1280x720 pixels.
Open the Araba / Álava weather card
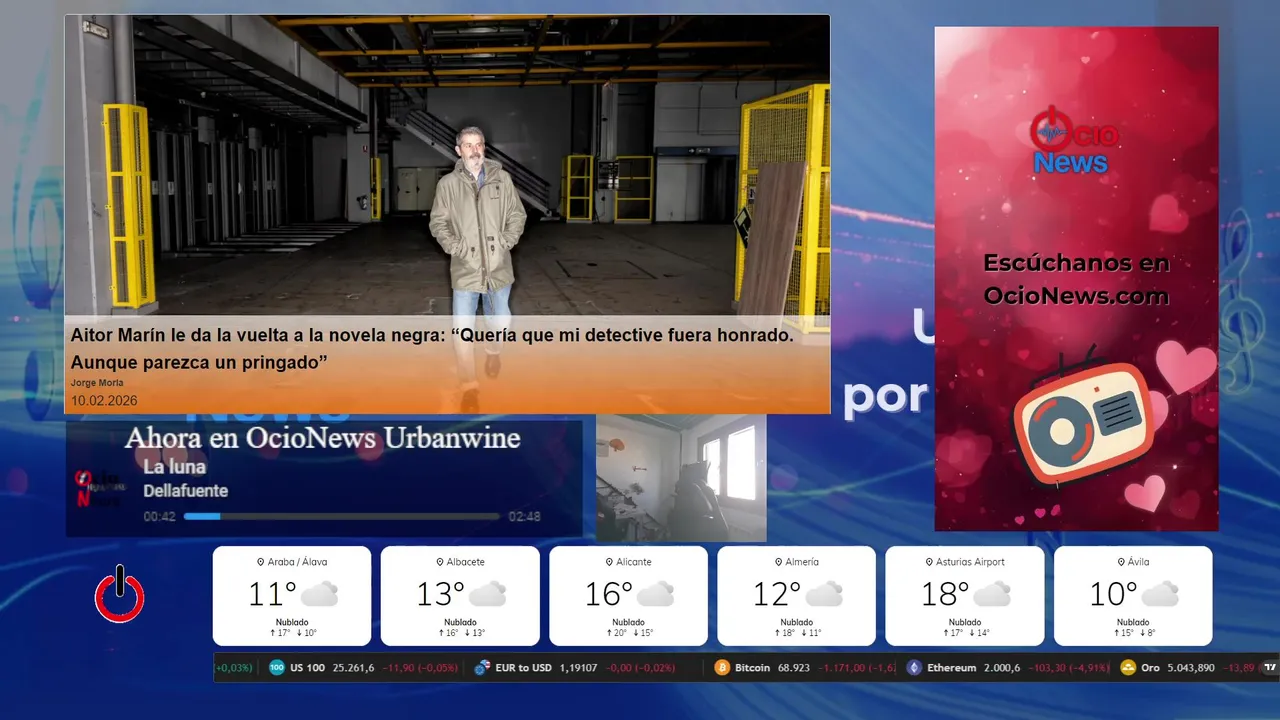[292, 595]
